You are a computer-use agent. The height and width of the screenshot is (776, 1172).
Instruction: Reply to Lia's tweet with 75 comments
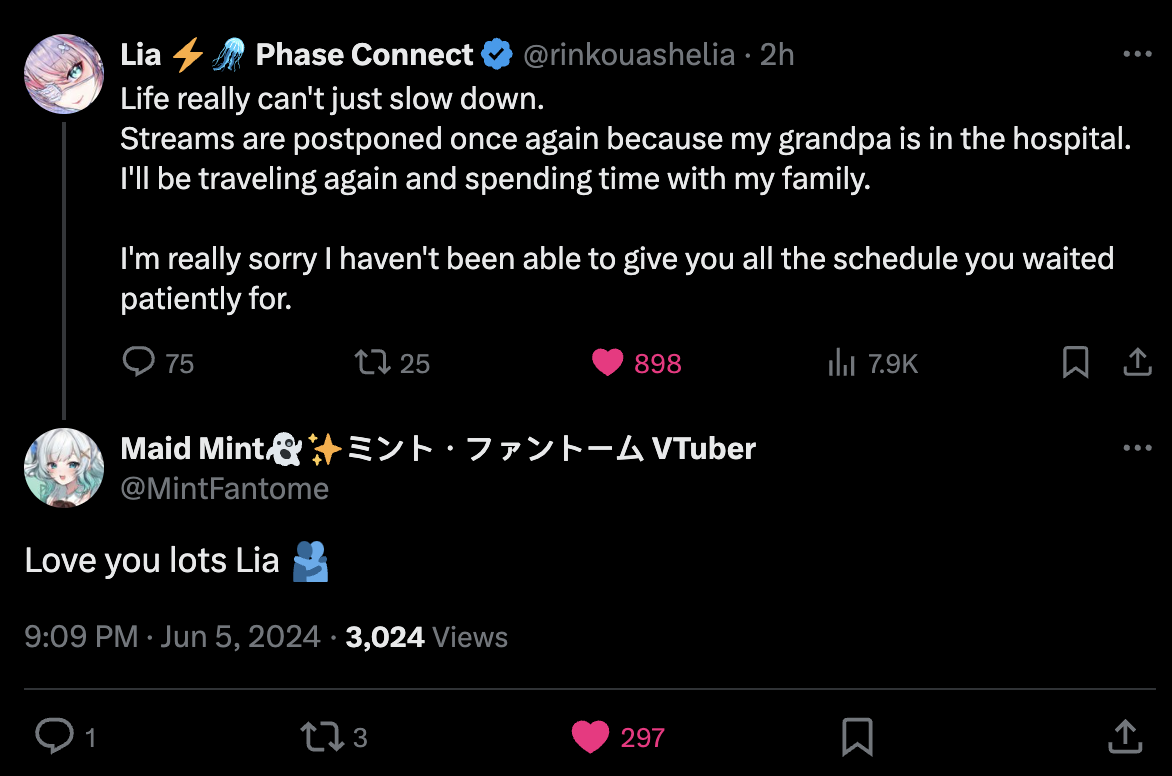[x=138, y=362]
